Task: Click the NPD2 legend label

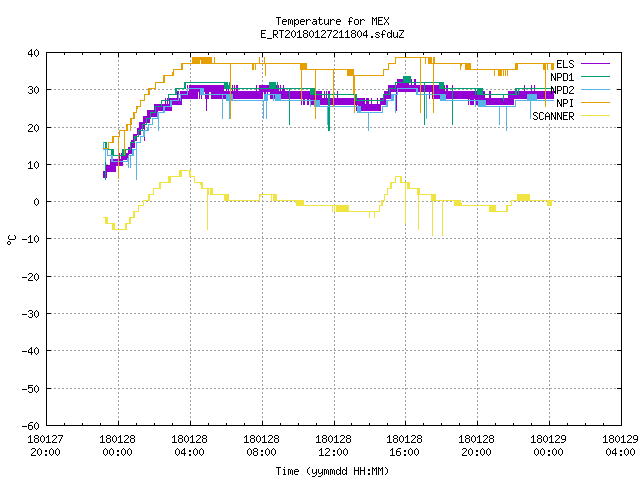Action: pos(562,90)
